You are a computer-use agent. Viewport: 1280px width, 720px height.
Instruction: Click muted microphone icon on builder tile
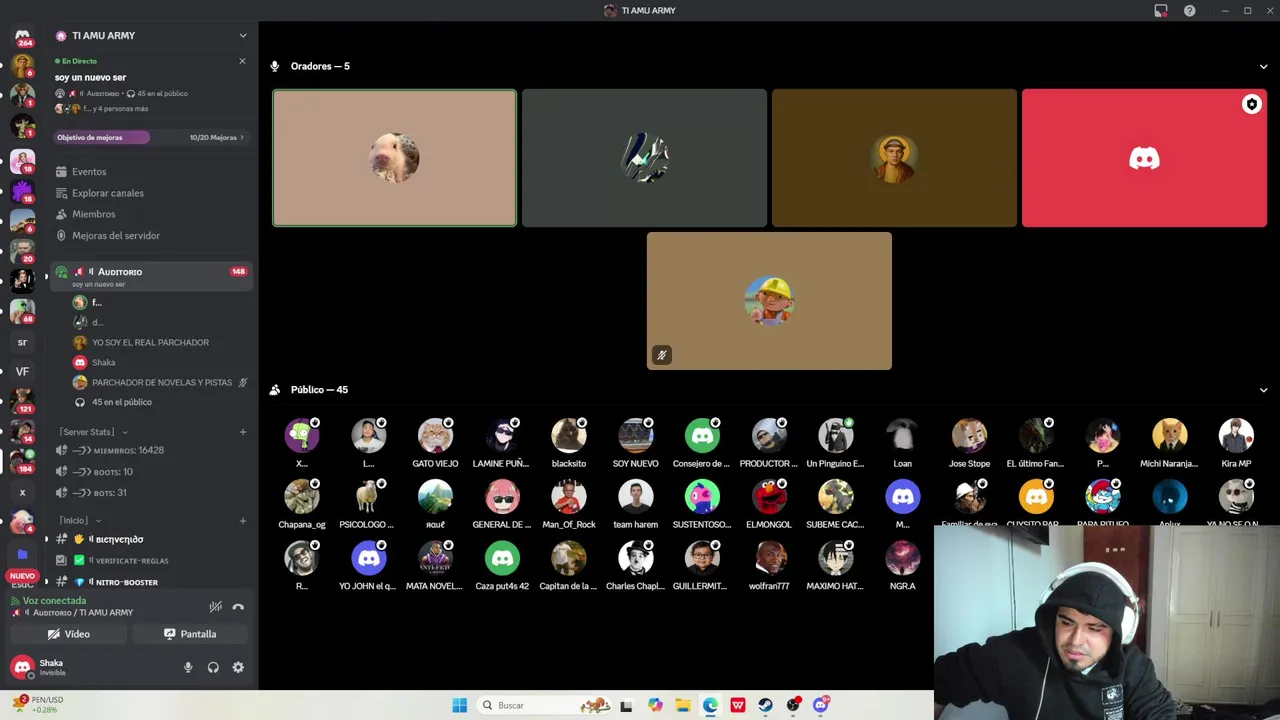pos(661,355)
